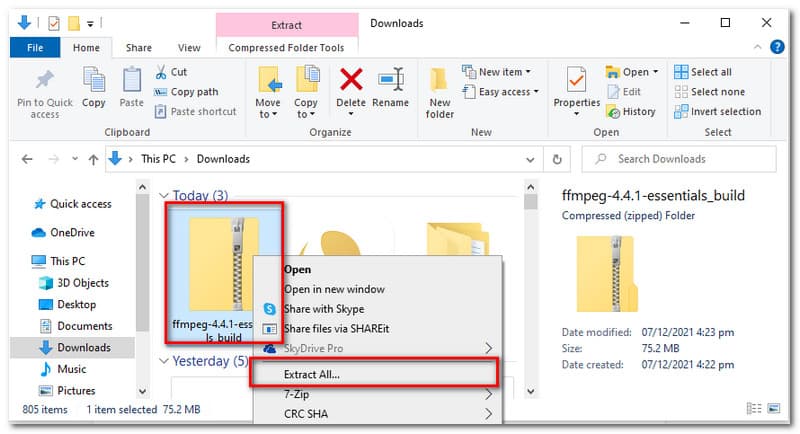The height and width of the screenshot is (434, 800).
Task: Click Invert selection
Action: [x=717, y=111]
